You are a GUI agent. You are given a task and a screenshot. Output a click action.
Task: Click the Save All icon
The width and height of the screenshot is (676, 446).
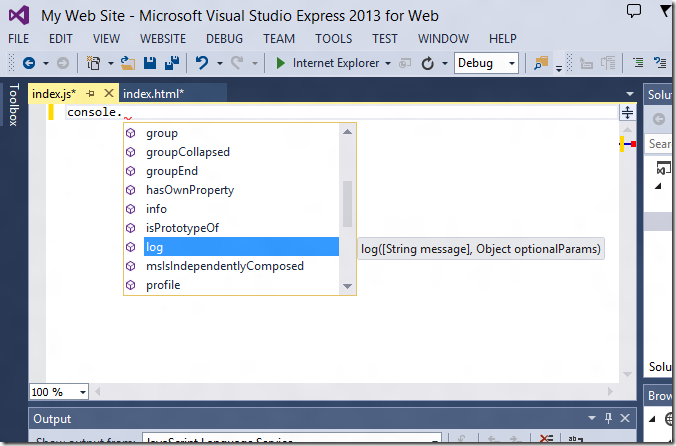171,63
